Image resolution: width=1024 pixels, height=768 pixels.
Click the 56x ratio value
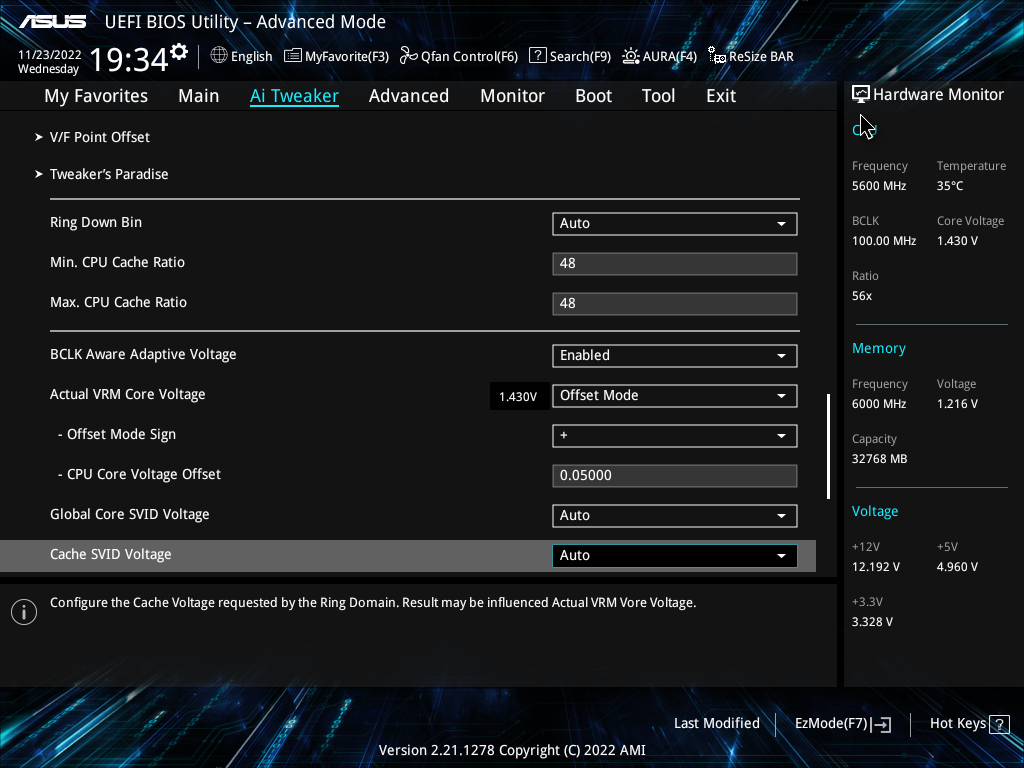click(x=861, y=296)
